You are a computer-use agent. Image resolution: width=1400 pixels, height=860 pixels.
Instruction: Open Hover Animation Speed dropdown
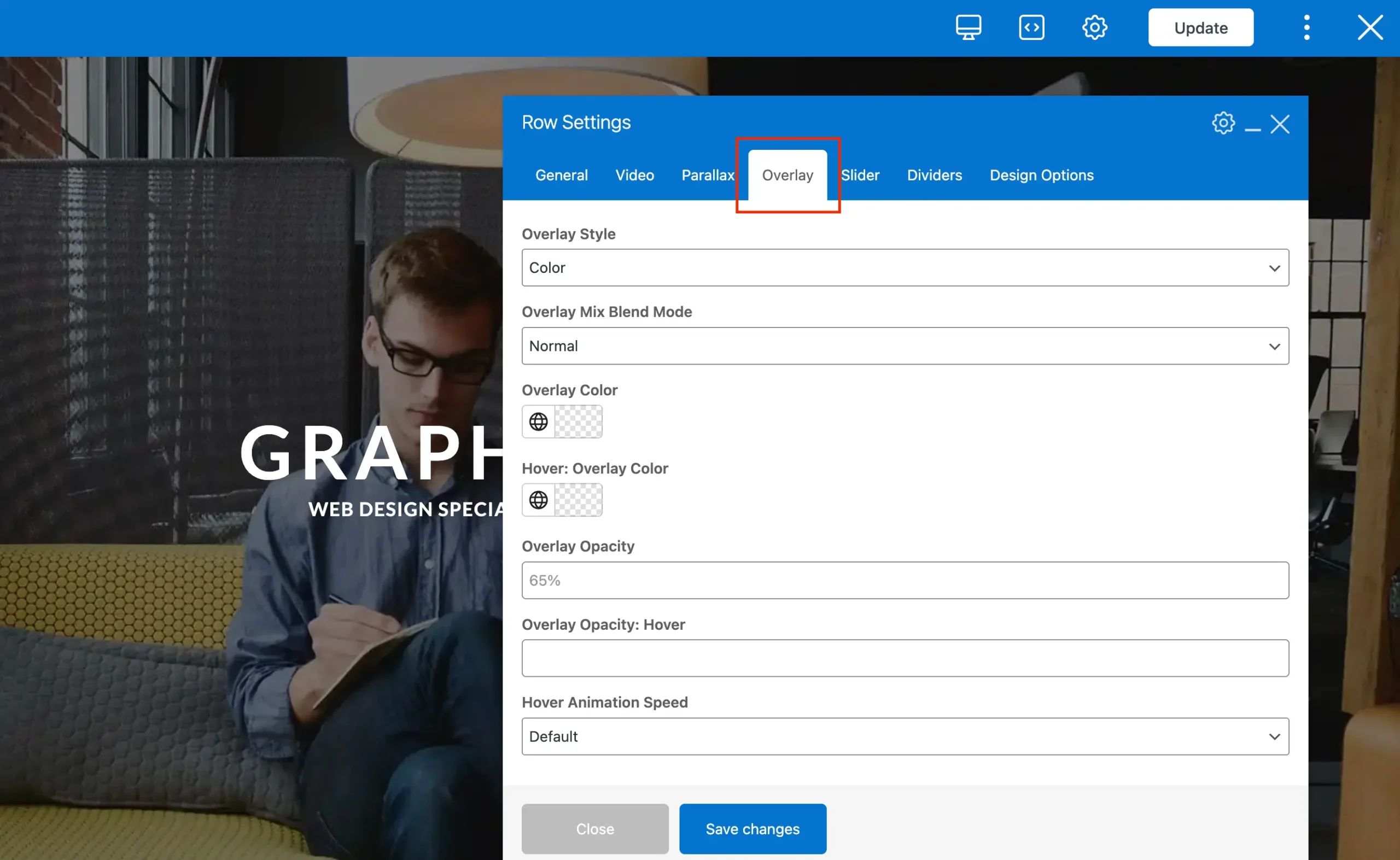click(905, 736)
